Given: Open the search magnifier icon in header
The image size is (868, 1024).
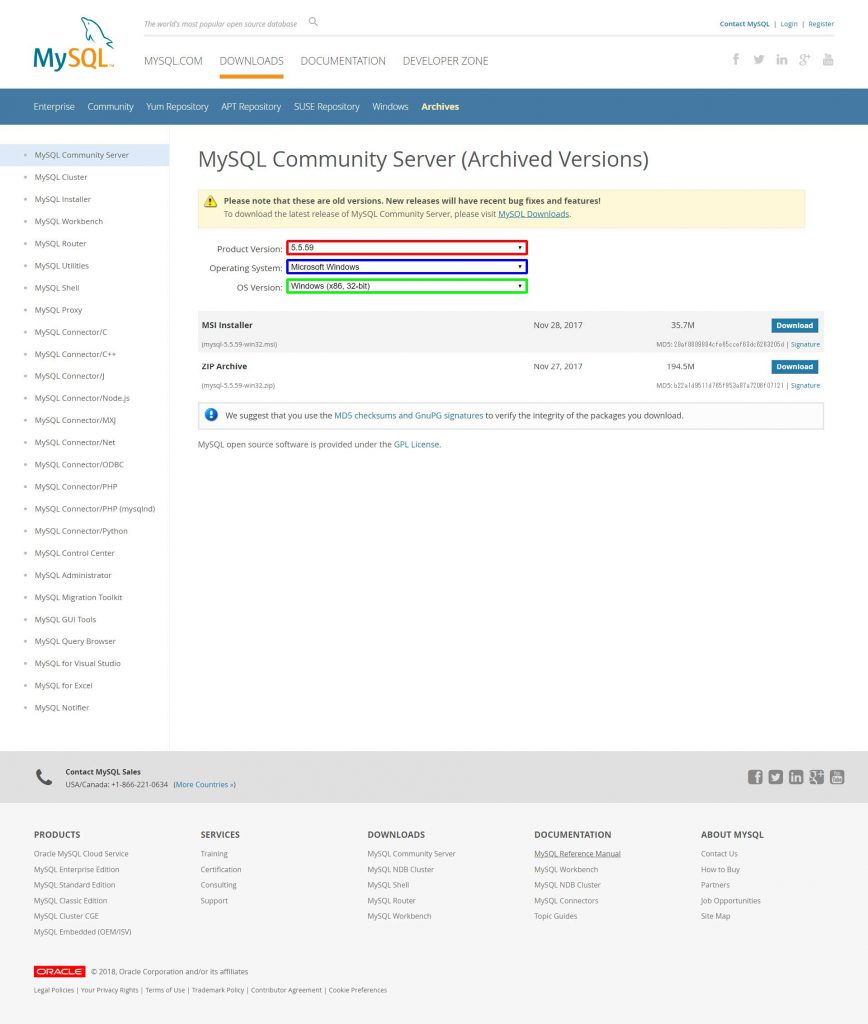Looking at the screenshot, I should pos(313,22).
